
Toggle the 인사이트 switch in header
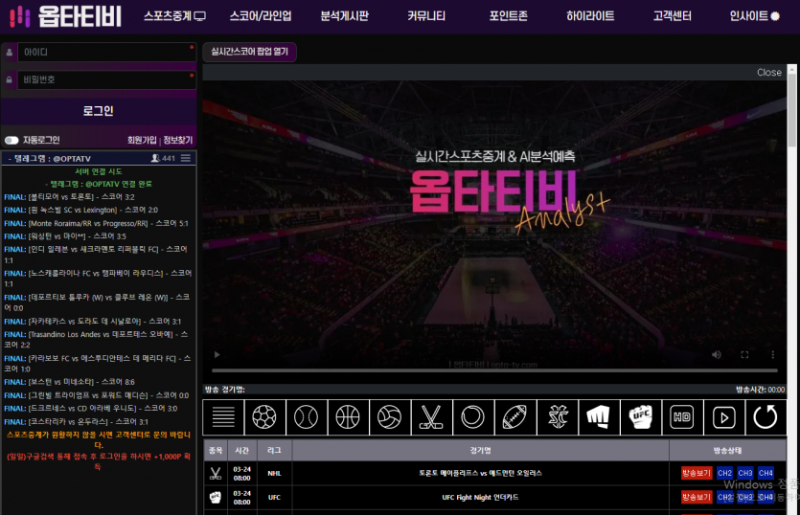[x=775, y=16]
